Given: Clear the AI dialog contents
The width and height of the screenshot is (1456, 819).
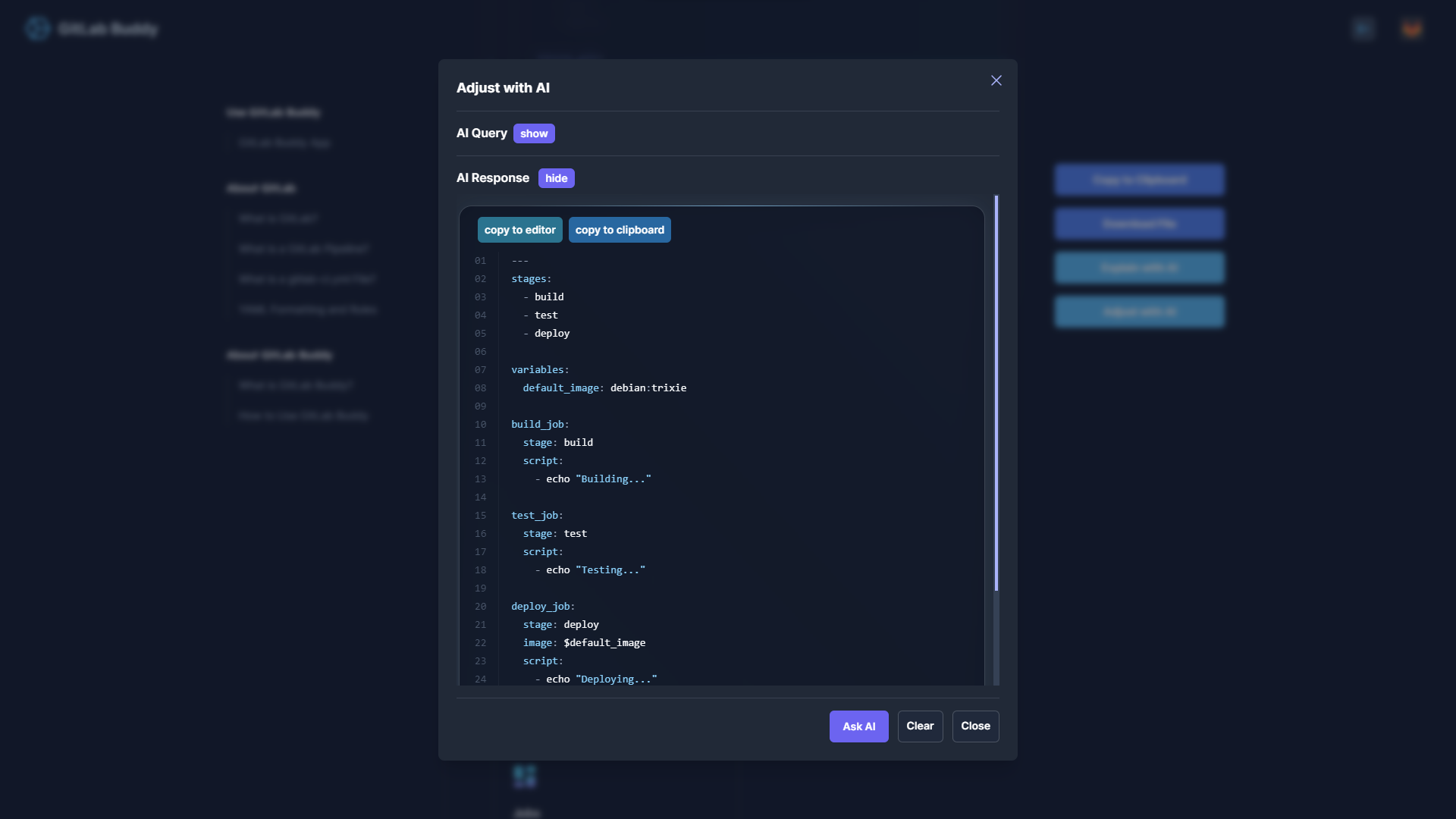Looking at the screenshot, I should [x=920, y=726].
